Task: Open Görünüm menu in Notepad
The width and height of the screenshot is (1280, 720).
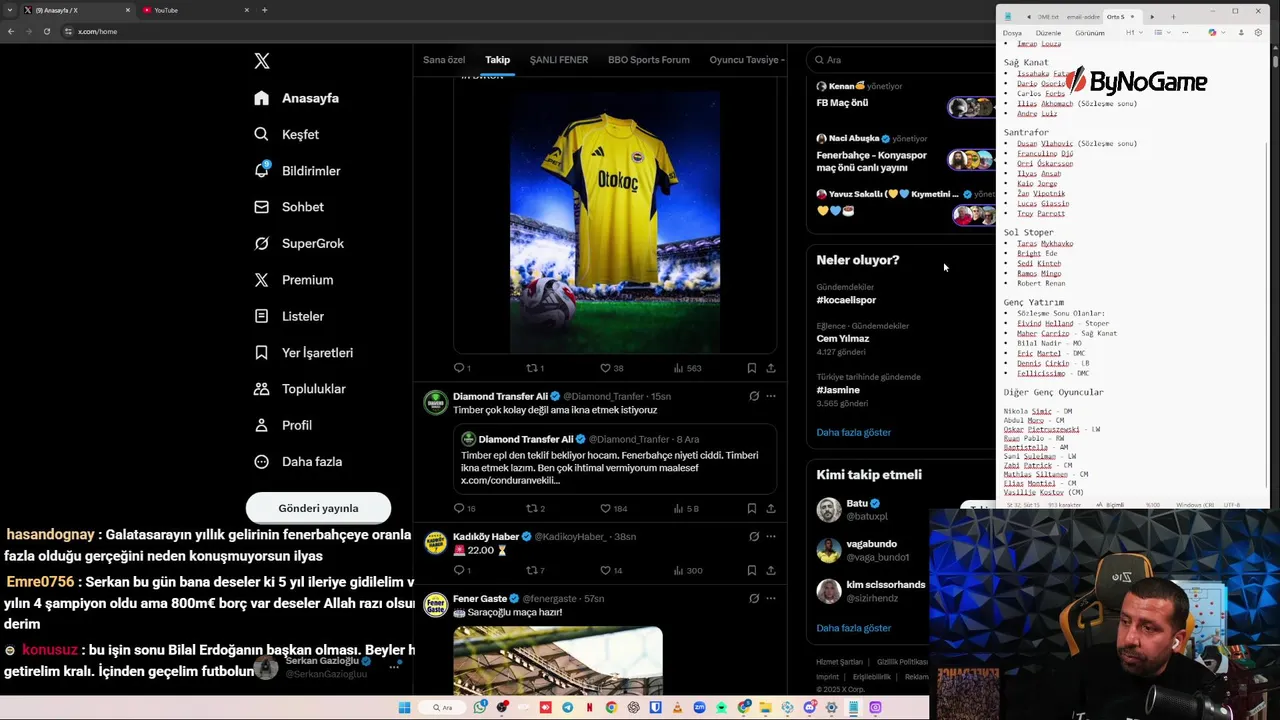Action: pos(1090,33)
